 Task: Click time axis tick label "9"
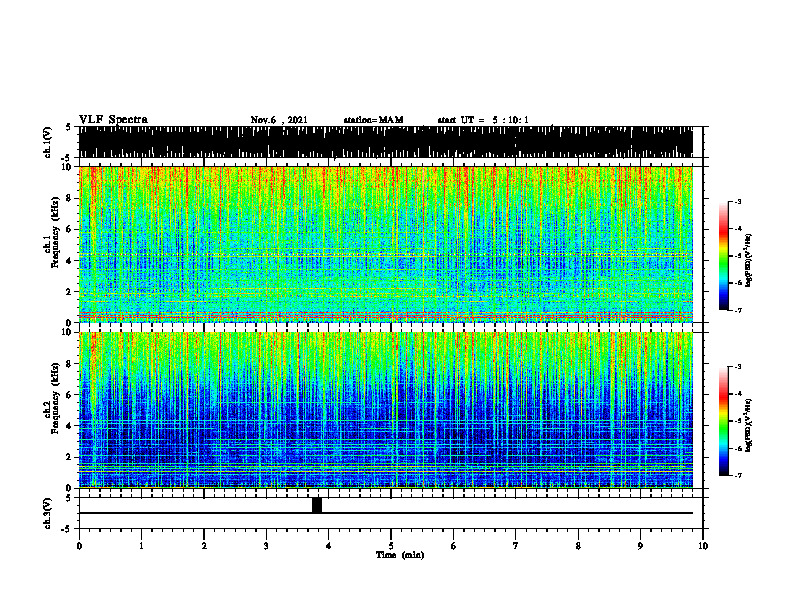(x=640, y=546)
